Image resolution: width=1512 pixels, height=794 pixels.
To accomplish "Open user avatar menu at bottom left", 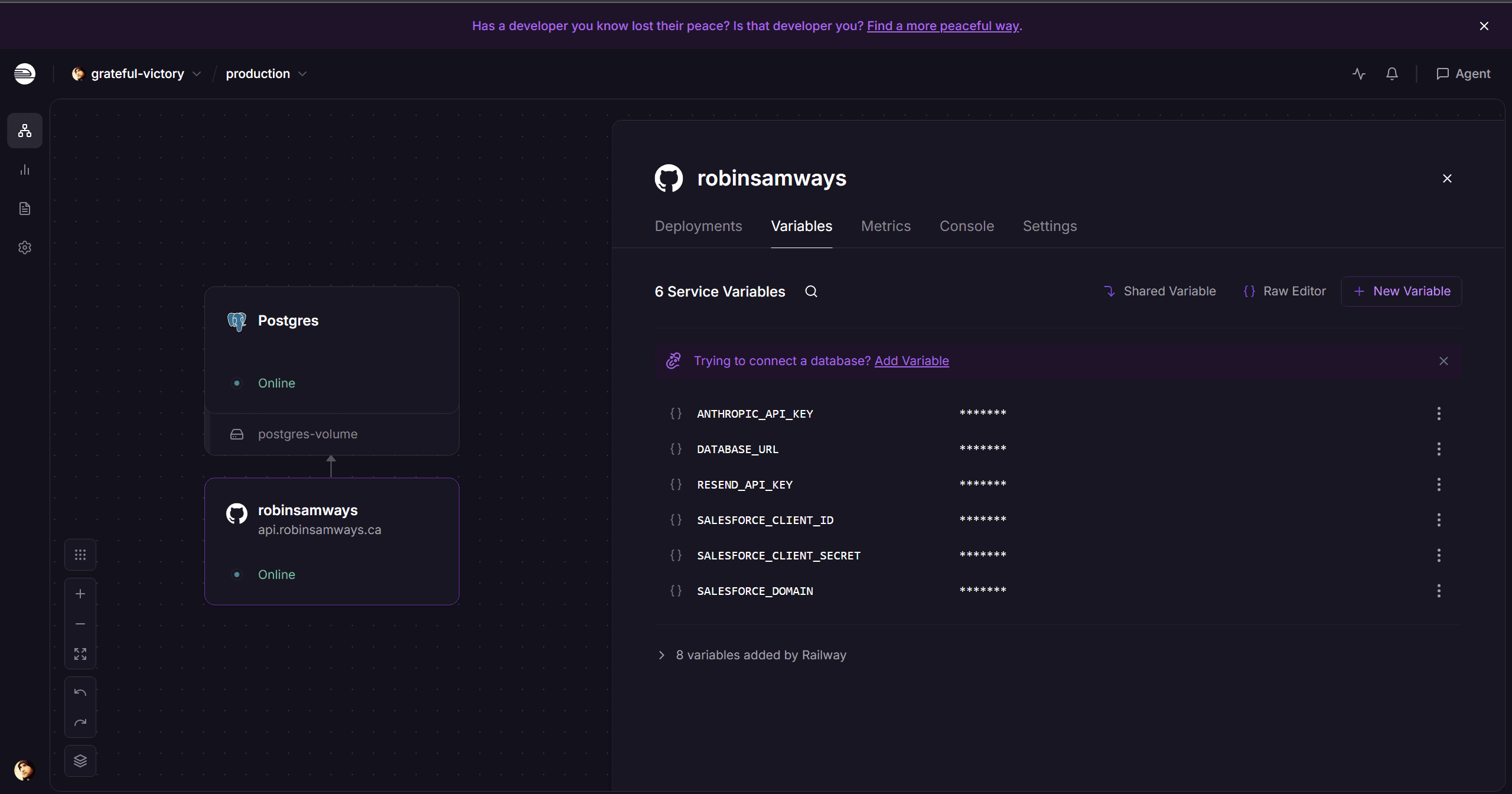I will click(x=24, y=770).
